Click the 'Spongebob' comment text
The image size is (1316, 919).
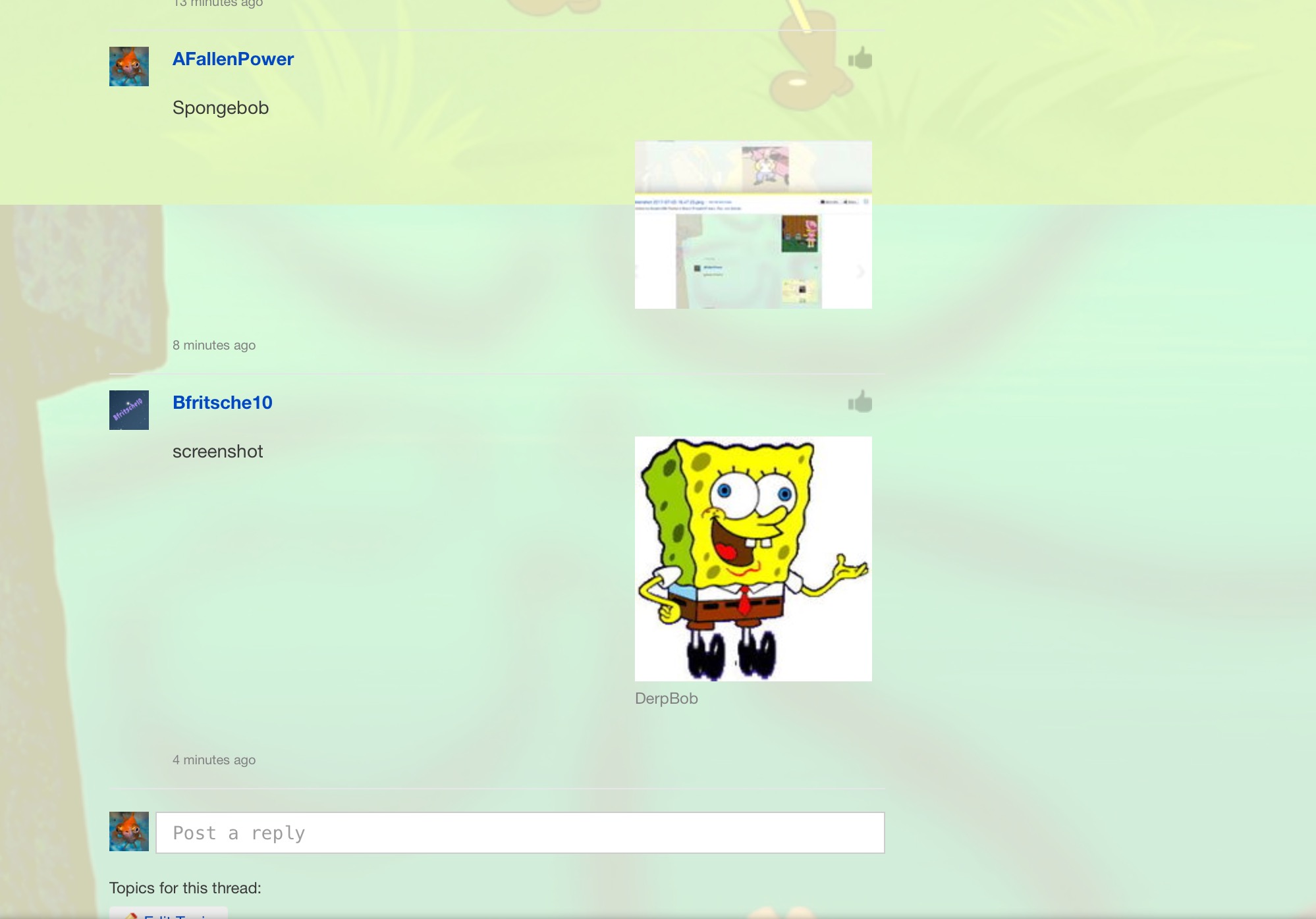tap(221, 108)
